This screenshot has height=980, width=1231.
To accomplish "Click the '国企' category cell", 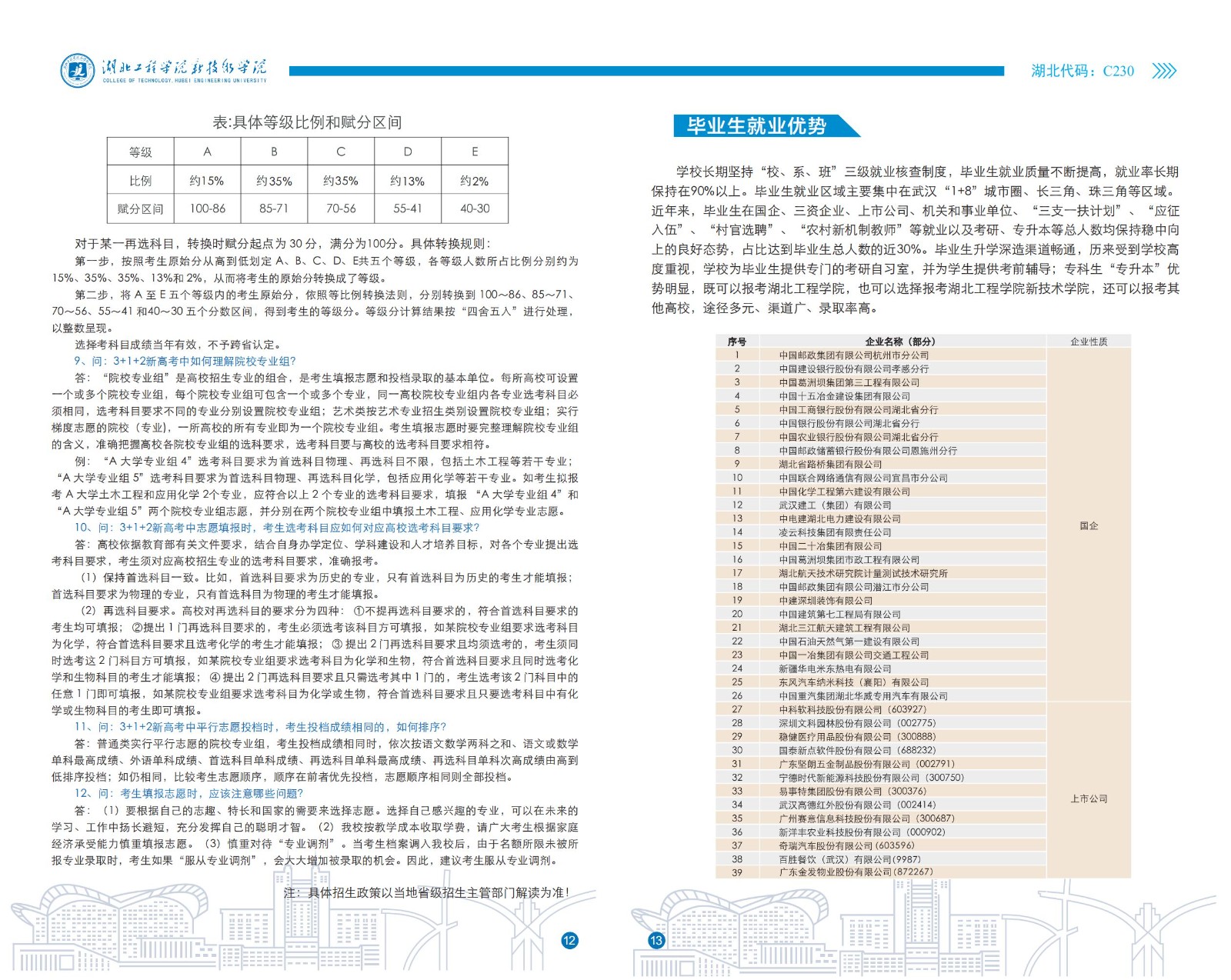I will [x=1089, y=525].
